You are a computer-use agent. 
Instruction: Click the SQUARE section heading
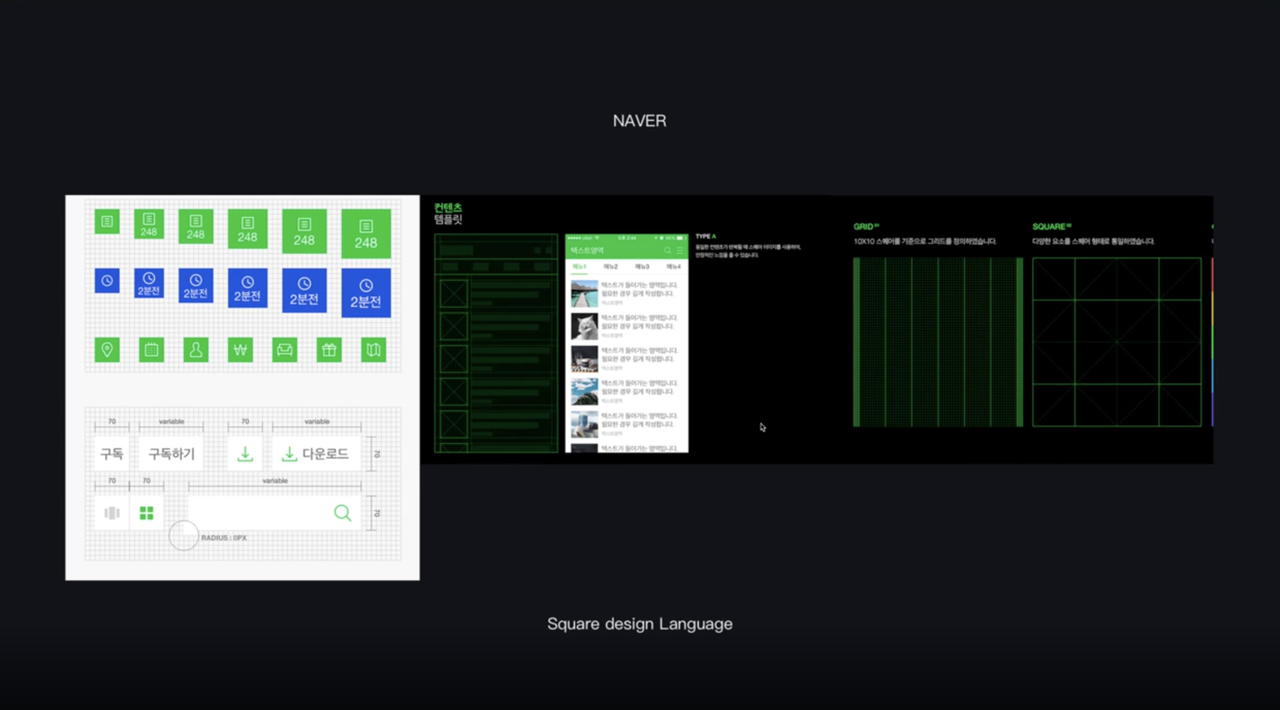point(1052,227)
